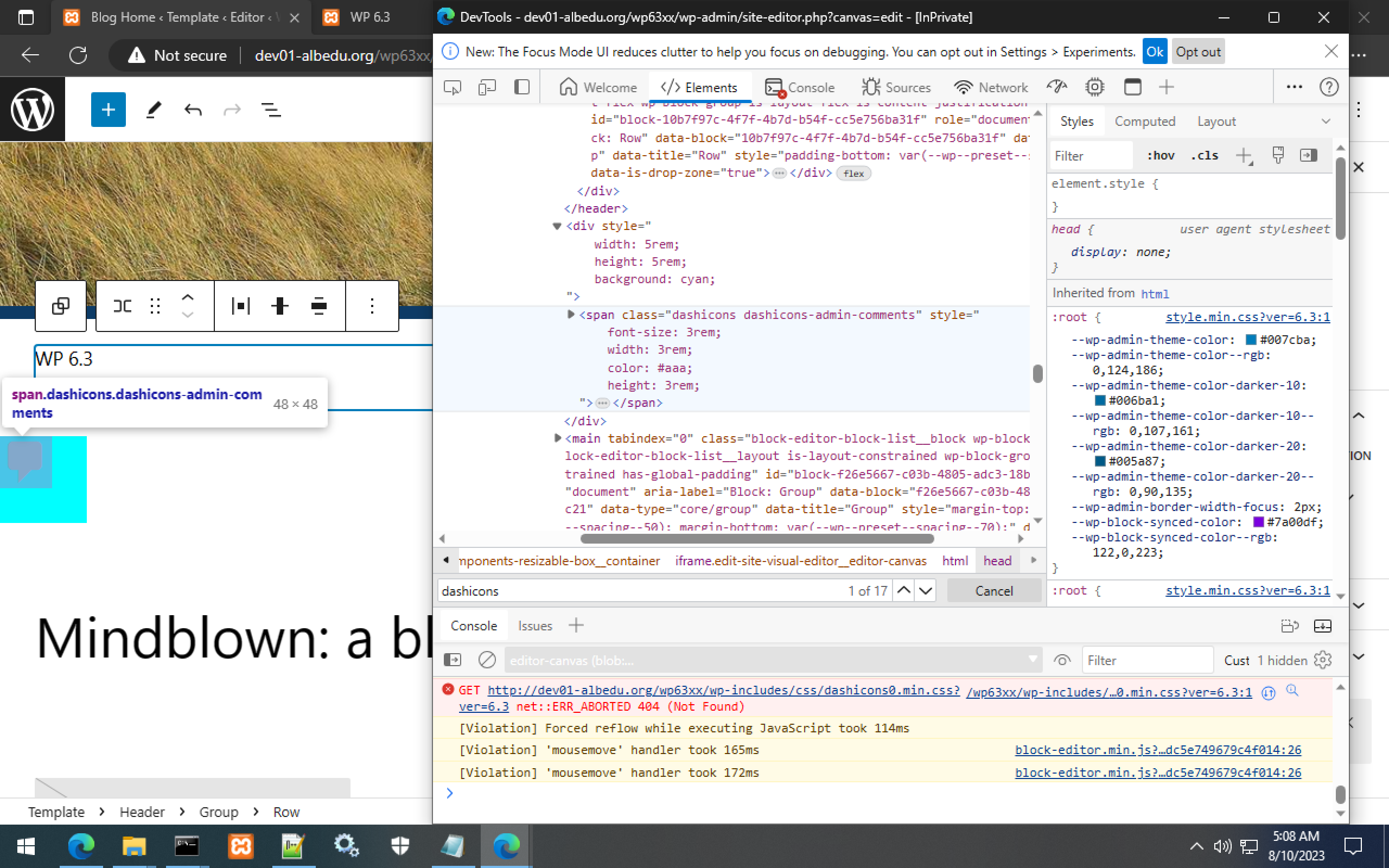Expand the span dashicons-admin-comments node
Image resolution: width=1389 pixels, height=868 pixels.
click(570, 315)
